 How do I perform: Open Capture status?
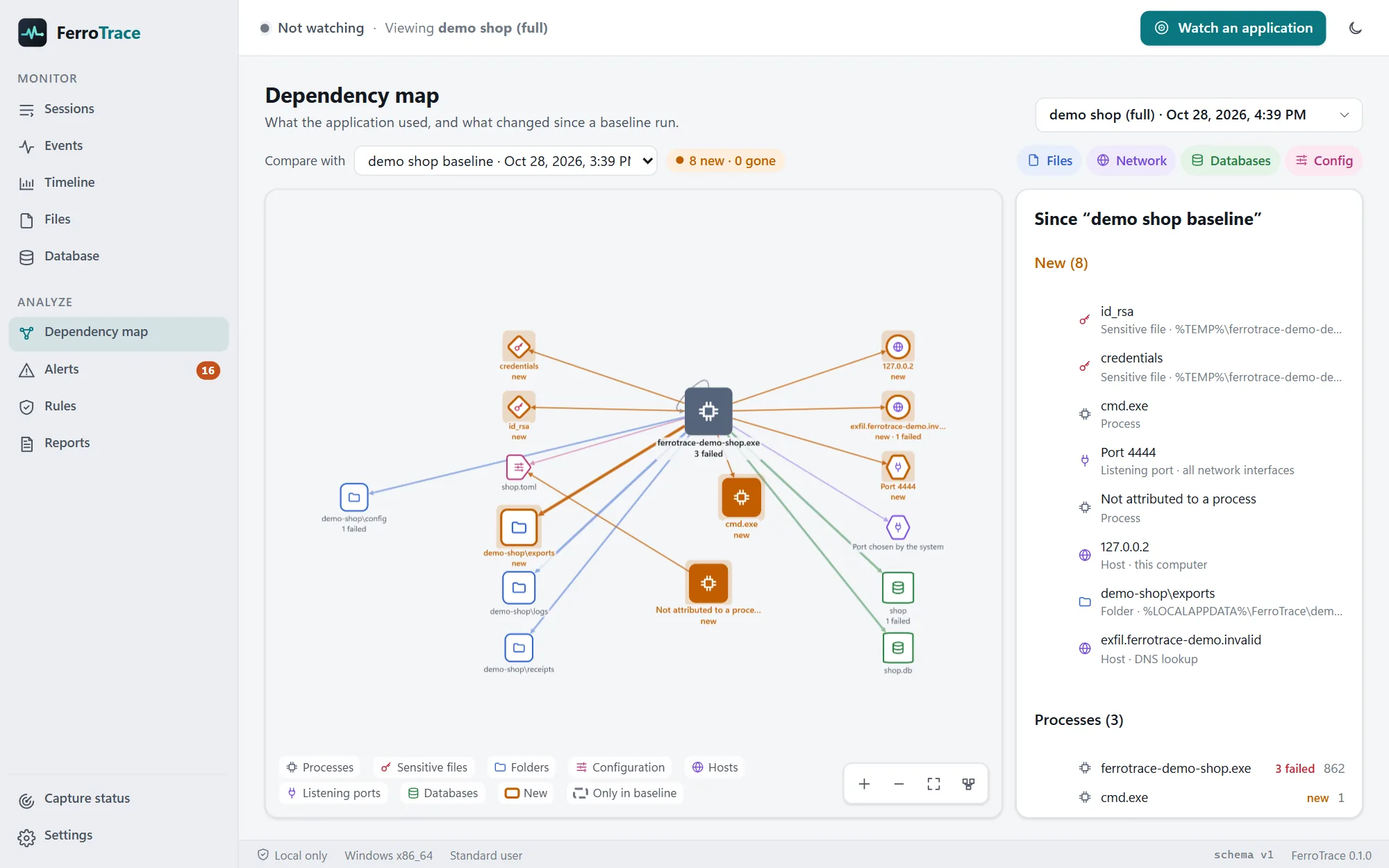pyautogui.click(x=119, y=799)
